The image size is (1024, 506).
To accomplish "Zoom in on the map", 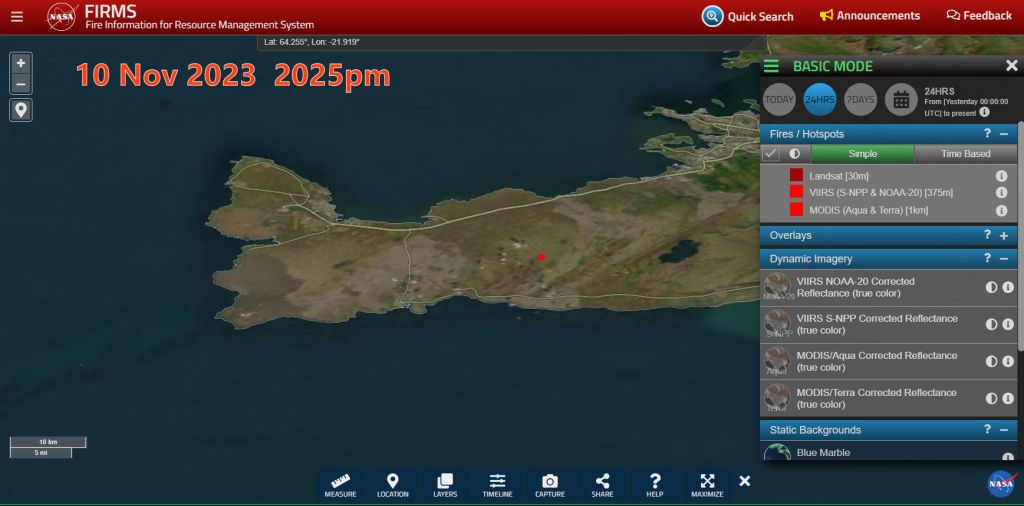I will pos(21,62).
